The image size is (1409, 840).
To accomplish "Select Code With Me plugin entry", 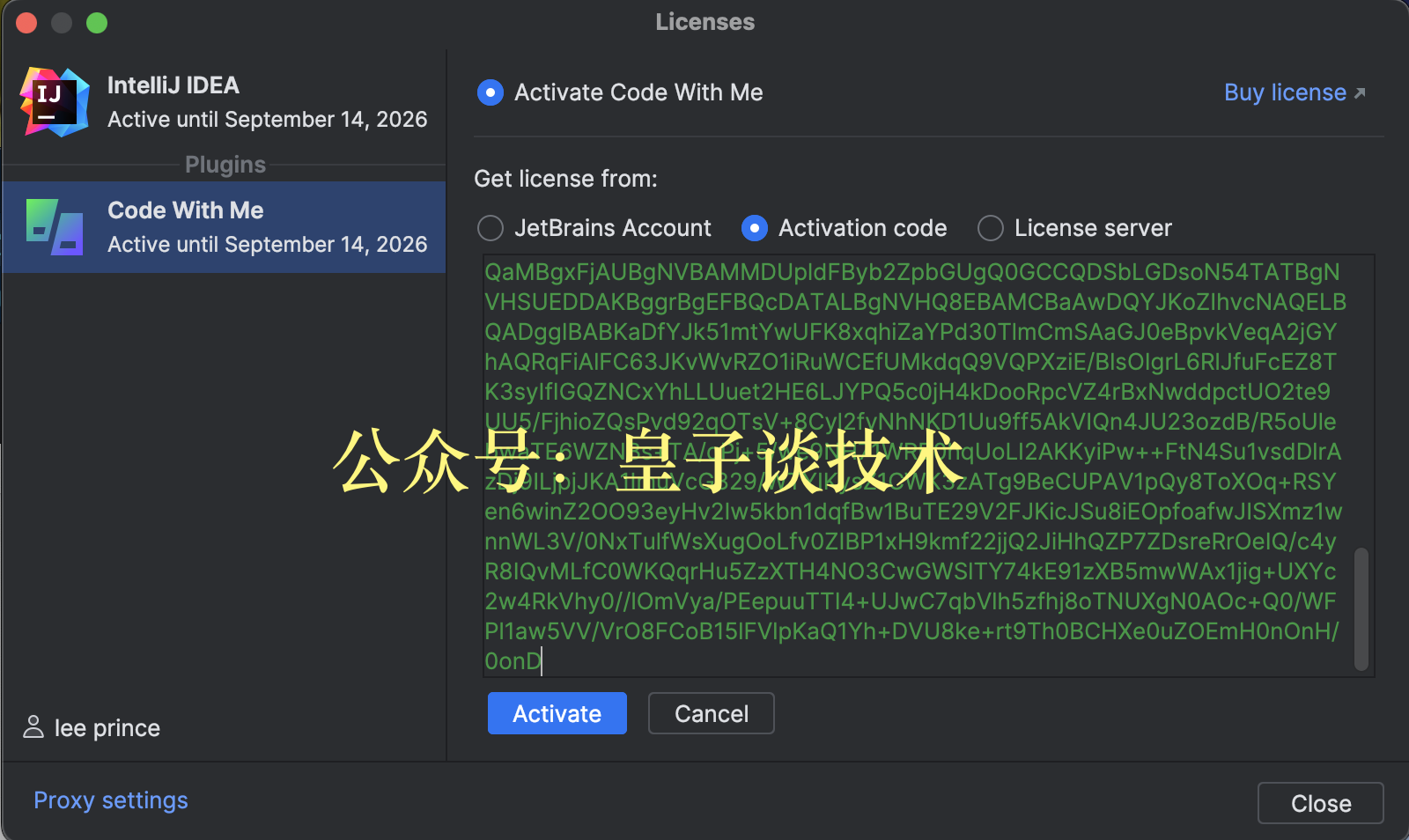I will click(x=225, y=227).
